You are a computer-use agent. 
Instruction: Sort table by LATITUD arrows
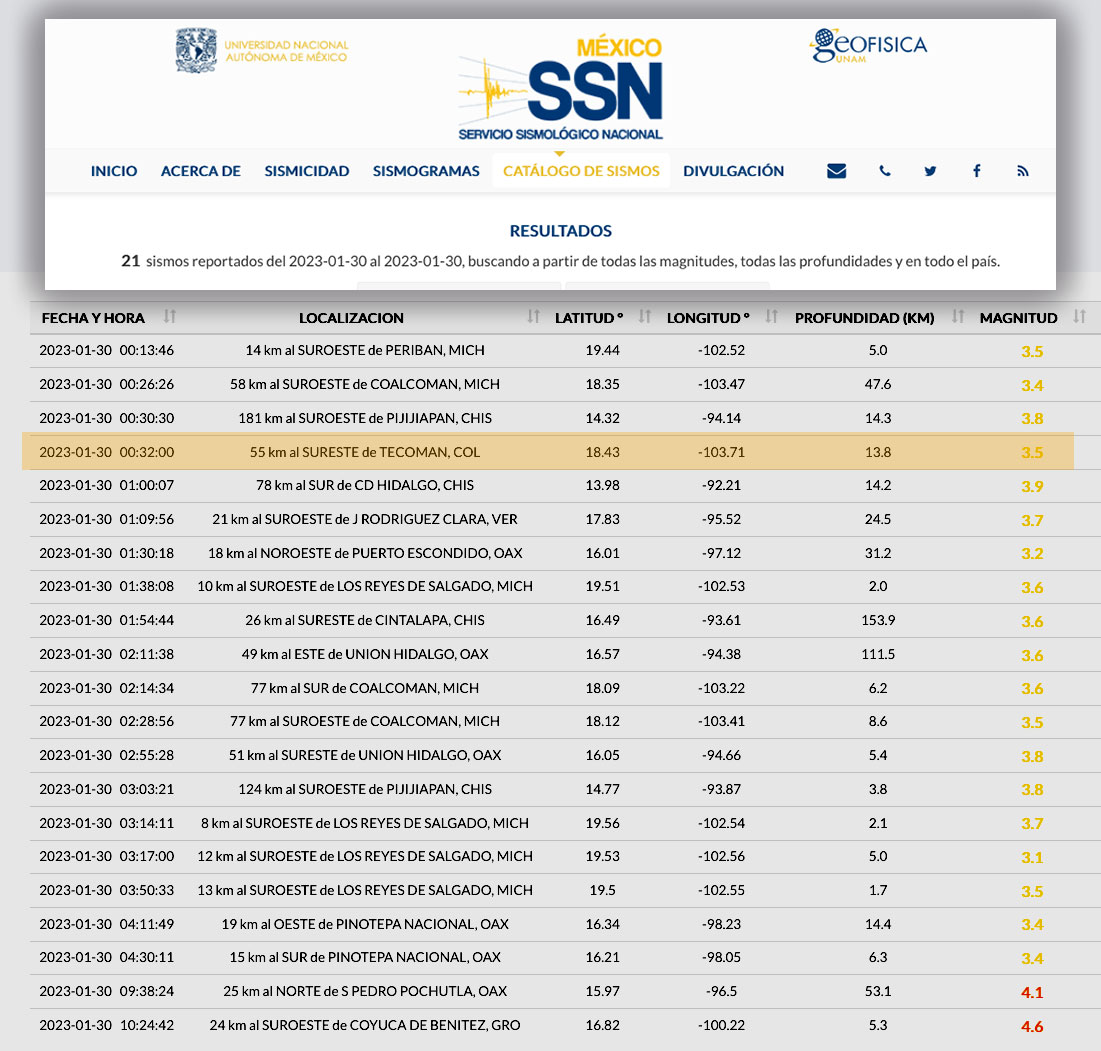click(645, 317)
